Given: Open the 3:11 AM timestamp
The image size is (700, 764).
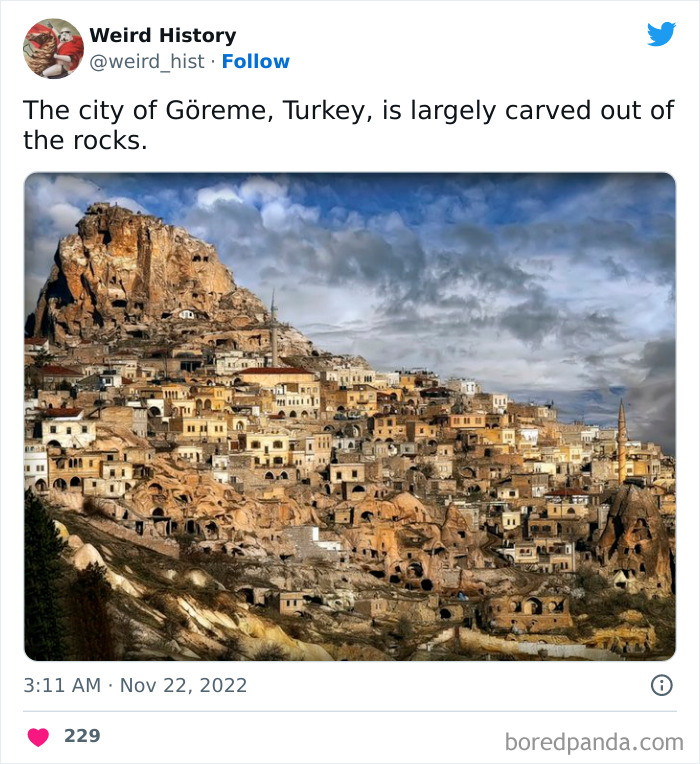Looking at the screenshot, I should [x=62, y=685].
